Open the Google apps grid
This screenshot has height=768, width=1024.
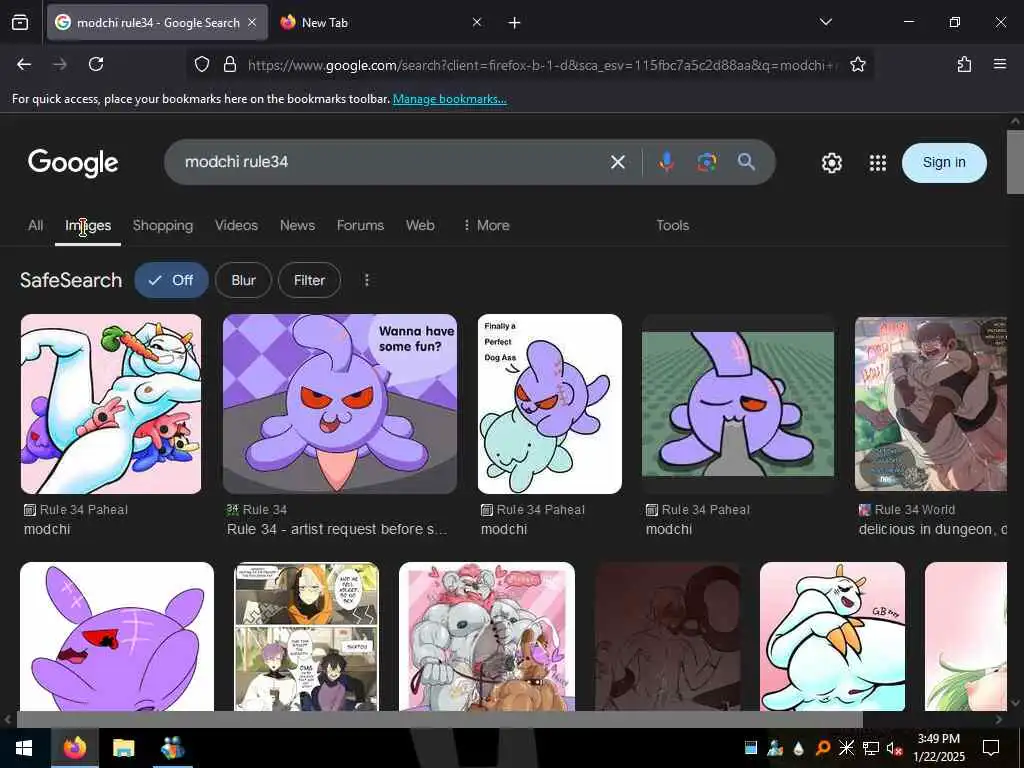click(x=878, y=163)
